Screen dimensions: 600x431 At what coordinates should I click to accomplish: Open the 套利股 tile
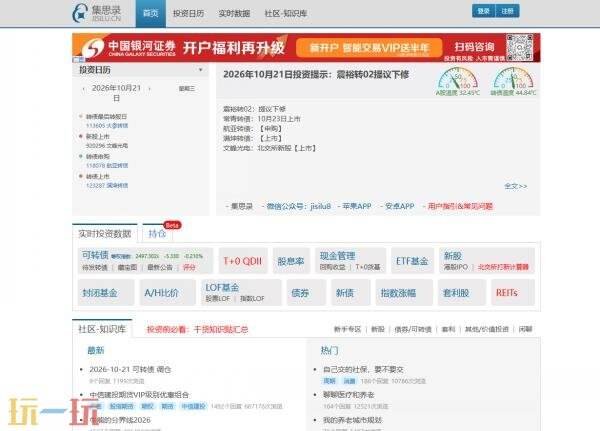coord(461,293)
